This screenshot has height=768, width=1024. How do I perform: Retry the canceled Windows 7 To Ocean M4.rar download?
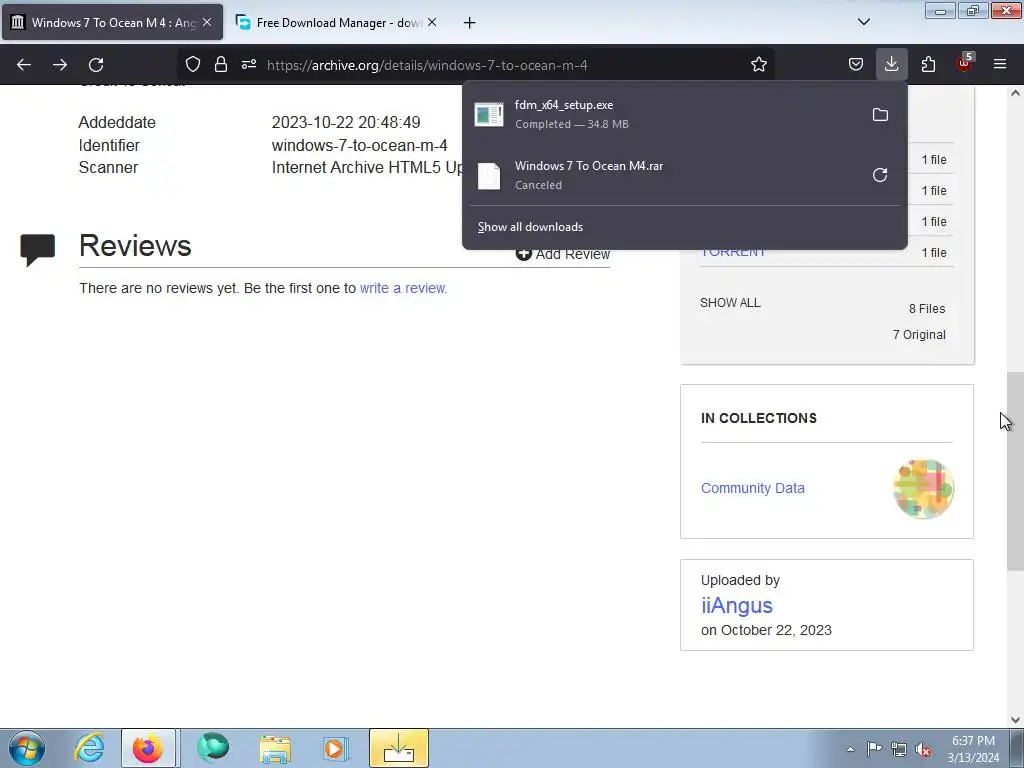tap(880, 175)
